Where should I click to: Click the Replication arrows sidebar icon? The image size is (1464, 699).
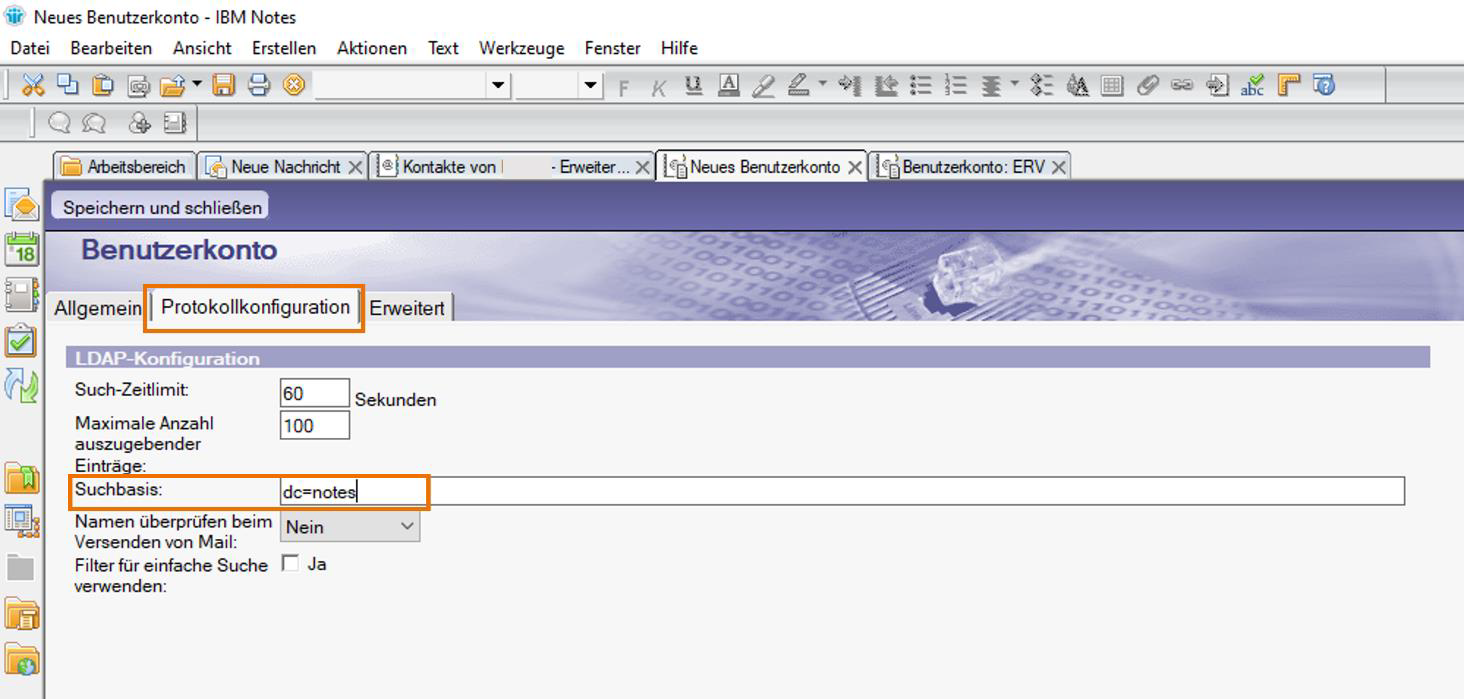tap(21, 385)
